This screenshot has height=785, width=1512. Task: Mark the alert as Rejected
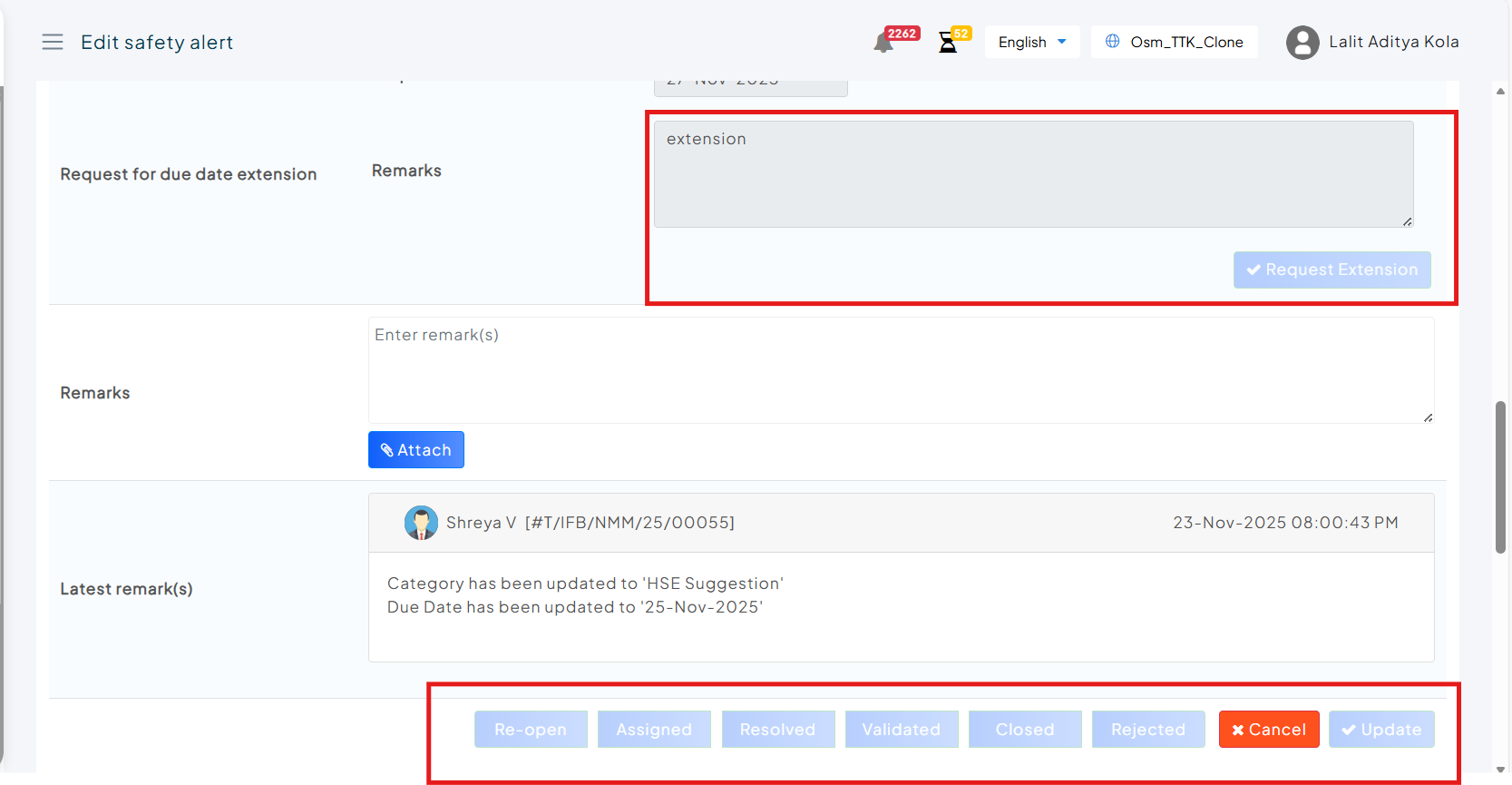point(1148,730)
